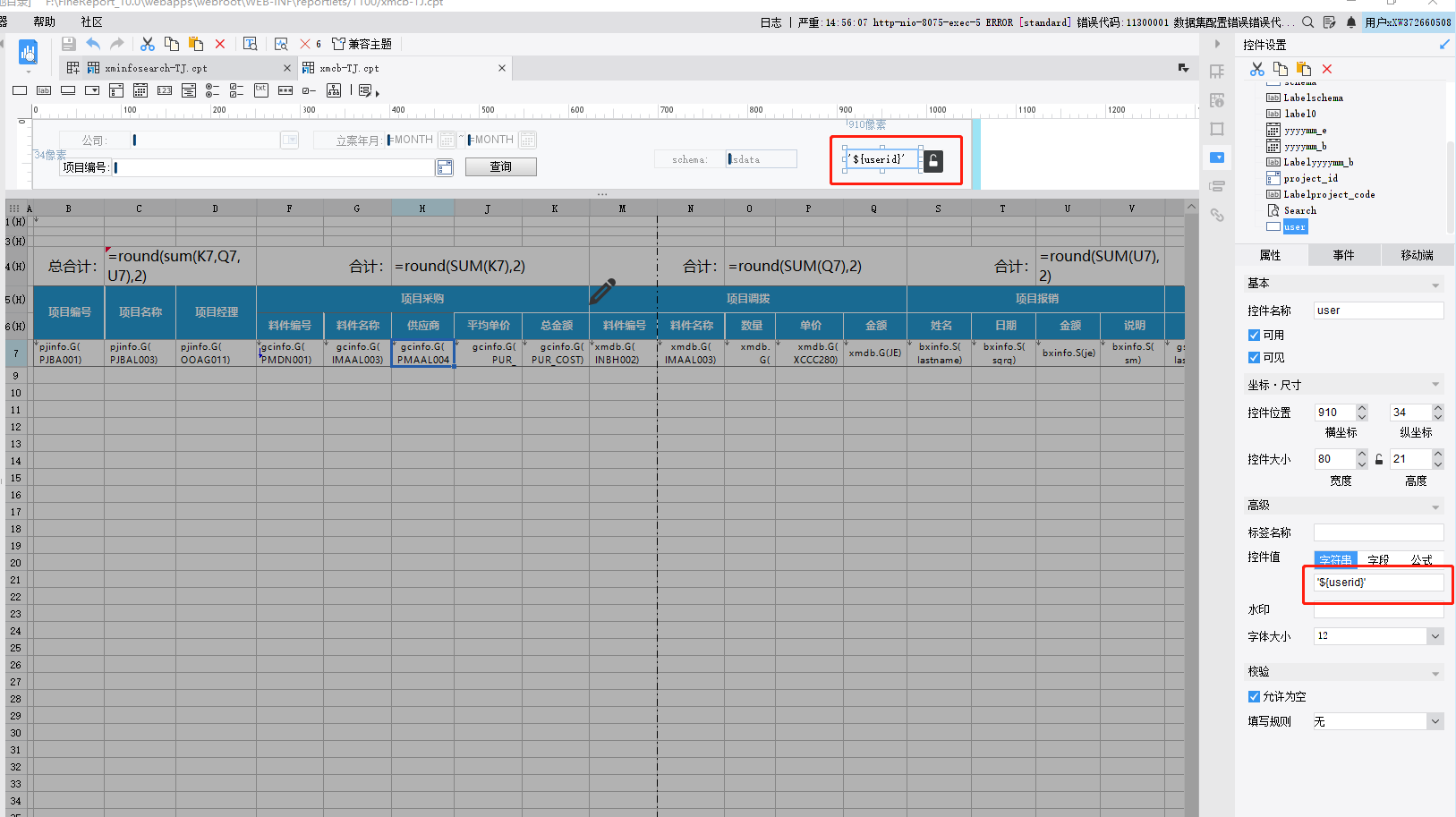
Task: Toggle the widget size aspect-ratio lock
Action: 1379,459
